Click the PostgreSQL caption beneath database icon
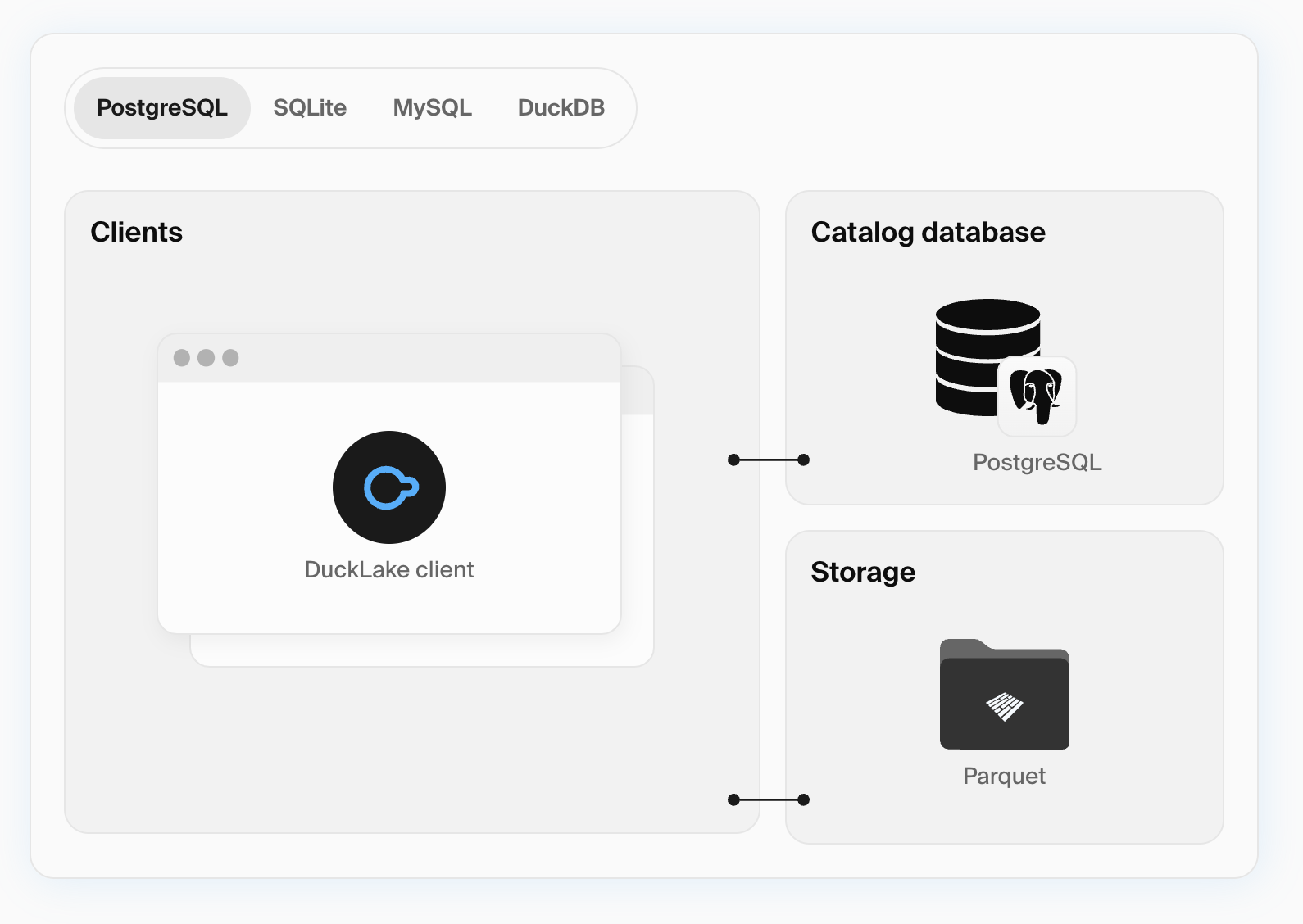The image size is (1303, 924). tap(1037, 463)
